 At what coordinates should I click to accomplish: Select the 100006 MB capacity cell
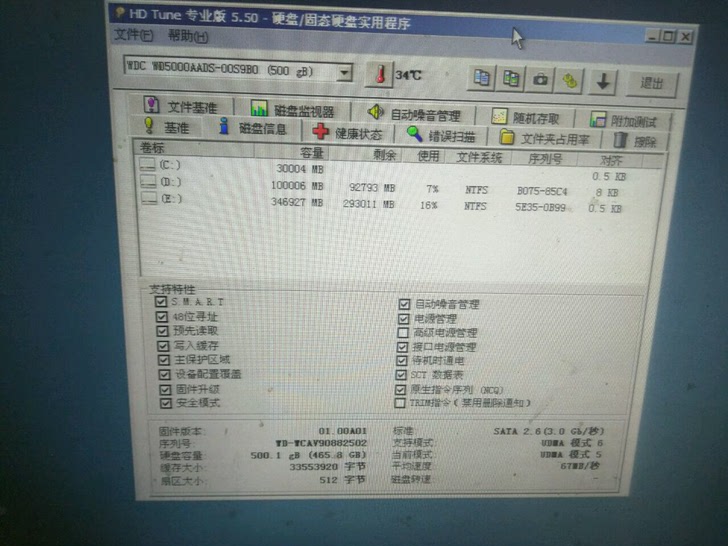coord(297,186)
